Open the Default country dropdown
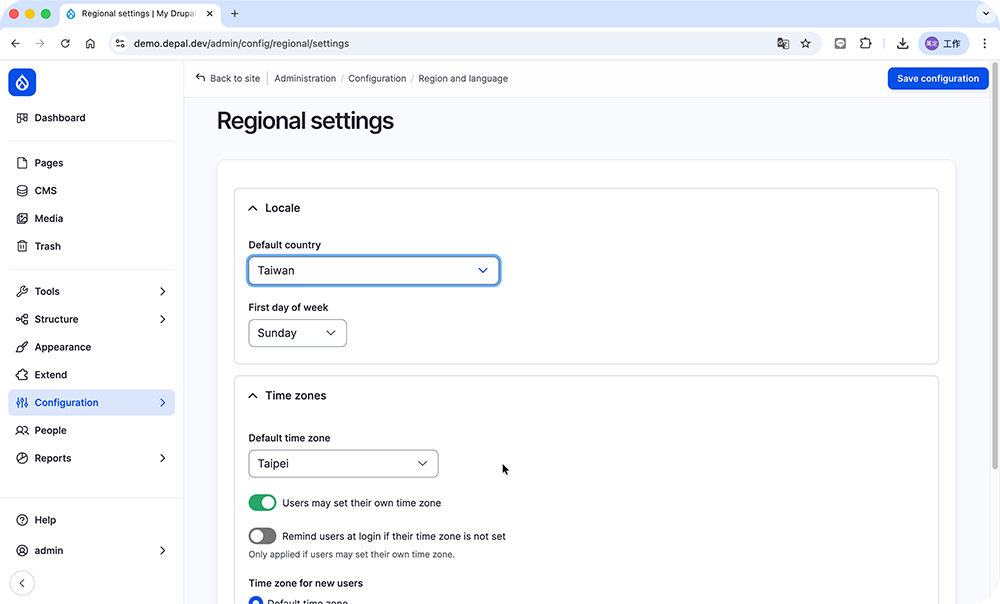The height and width of the screenshot is (604, 1000). point(373,271)
